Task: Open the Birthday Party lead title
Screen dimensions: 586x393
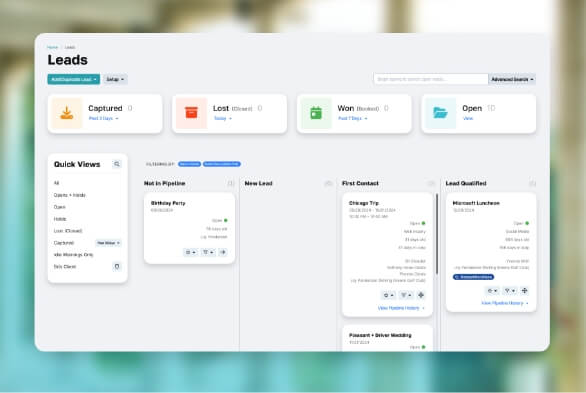Action: point(168,203)
